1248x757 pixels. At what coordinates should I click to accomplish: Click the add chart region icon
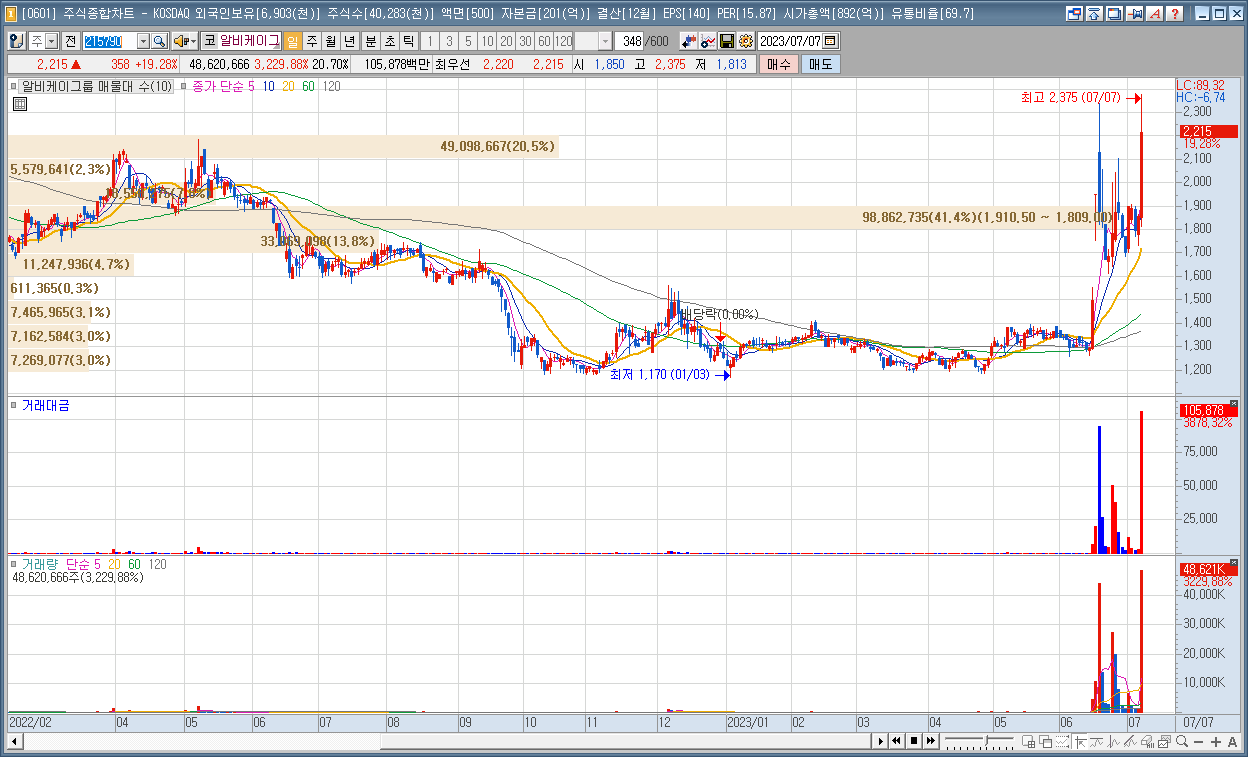(x=1028, y=741)
